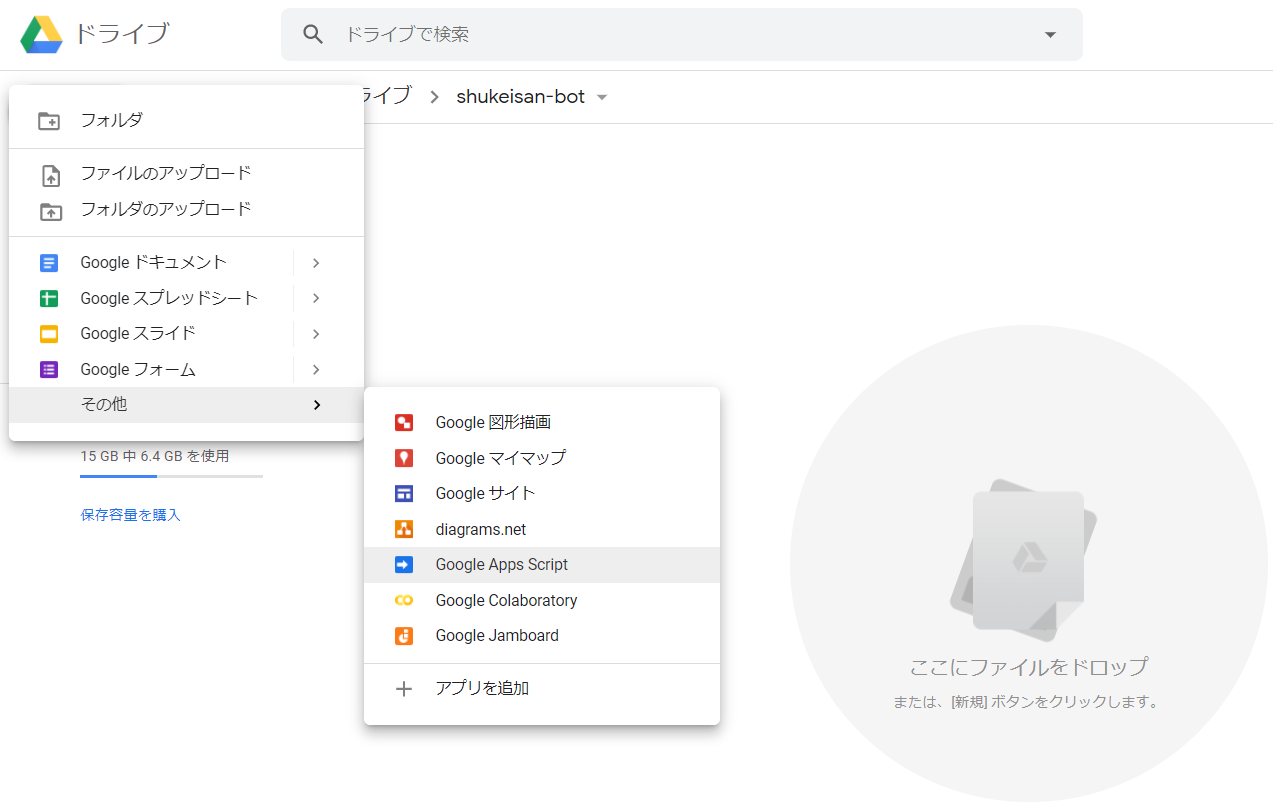Click the Google Drive logo

click(x=42, y=34)
